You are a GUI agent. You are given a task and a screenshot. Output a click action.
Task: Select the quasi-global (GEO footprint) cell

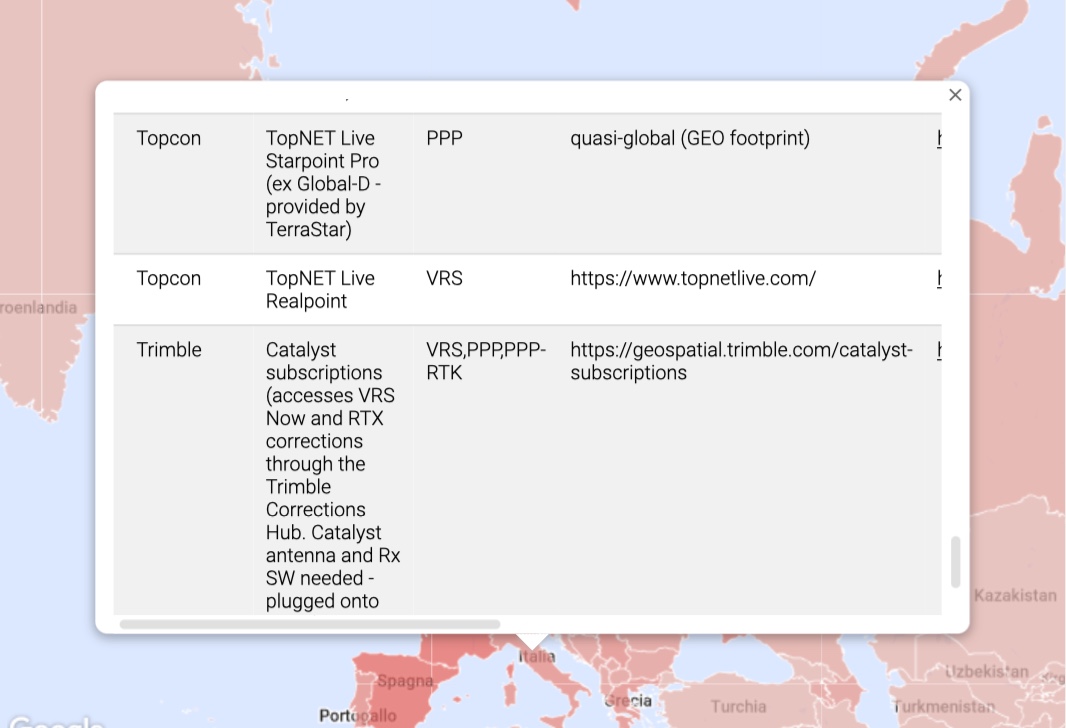click(690, 138)
